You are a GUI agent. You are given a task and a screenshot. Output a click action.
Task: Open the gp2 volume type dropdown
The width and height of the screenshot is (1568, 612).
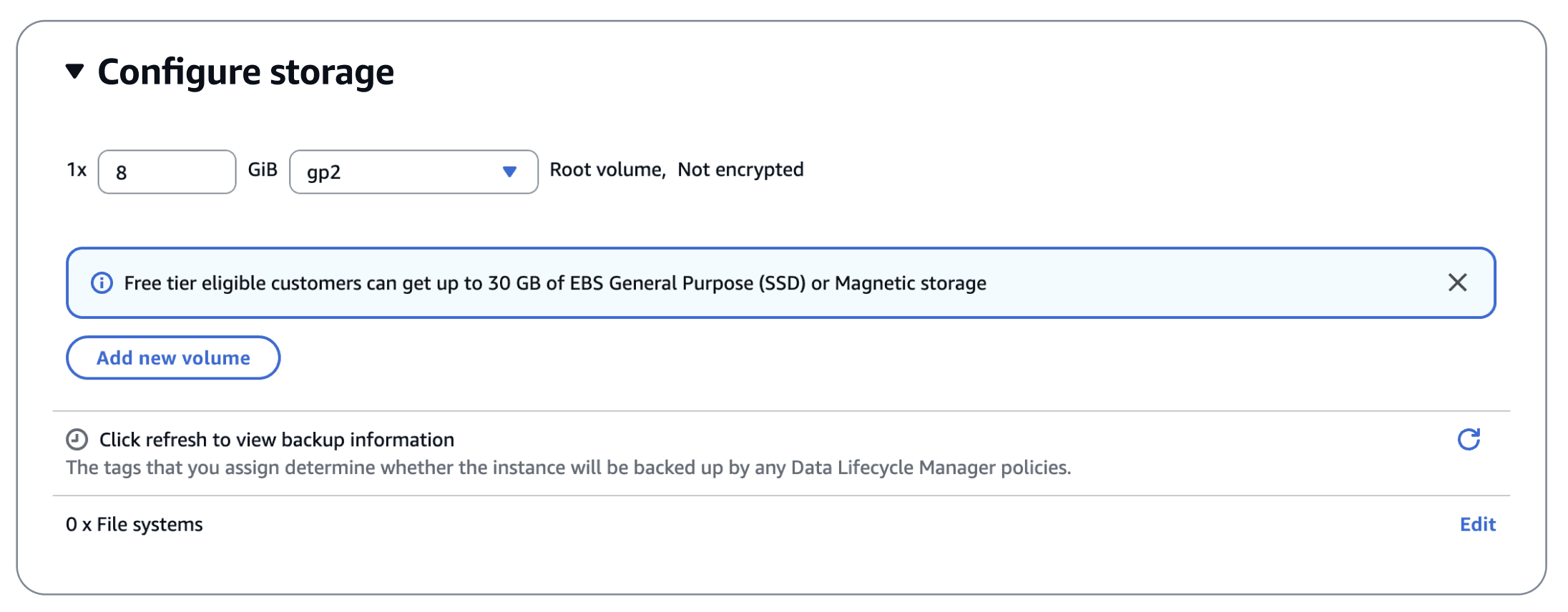[413, 172]
